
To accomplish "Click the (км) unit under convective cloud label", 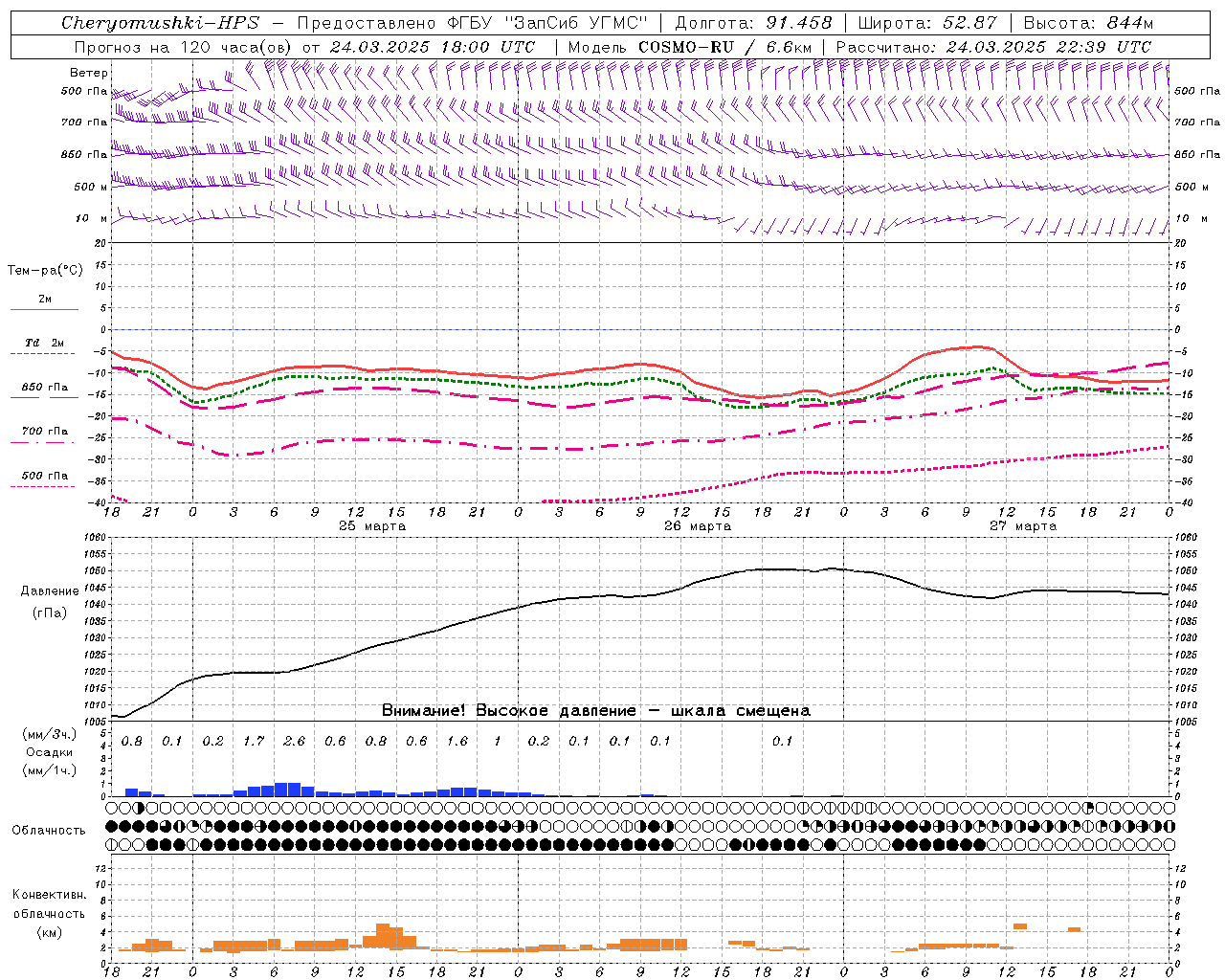I will 49,932.
